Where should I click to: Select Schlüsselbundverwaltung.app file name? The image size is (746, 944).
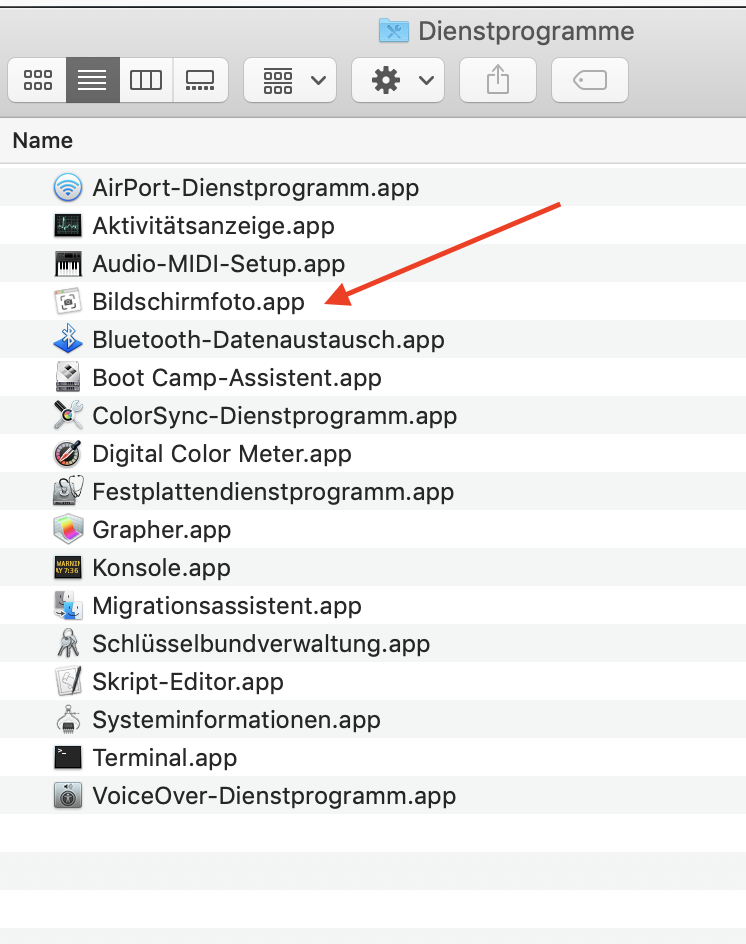[x=261, y=644]
